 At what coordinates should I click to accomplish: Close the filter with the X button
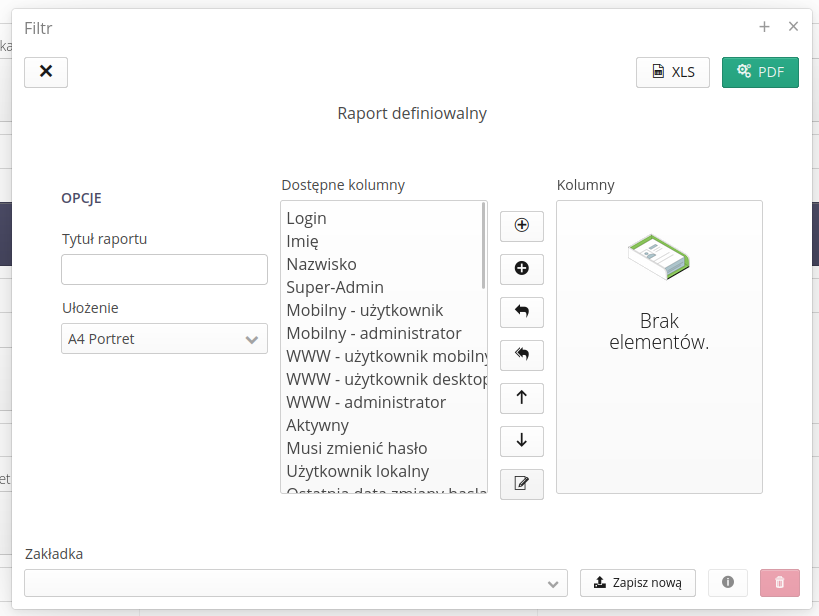46,72
